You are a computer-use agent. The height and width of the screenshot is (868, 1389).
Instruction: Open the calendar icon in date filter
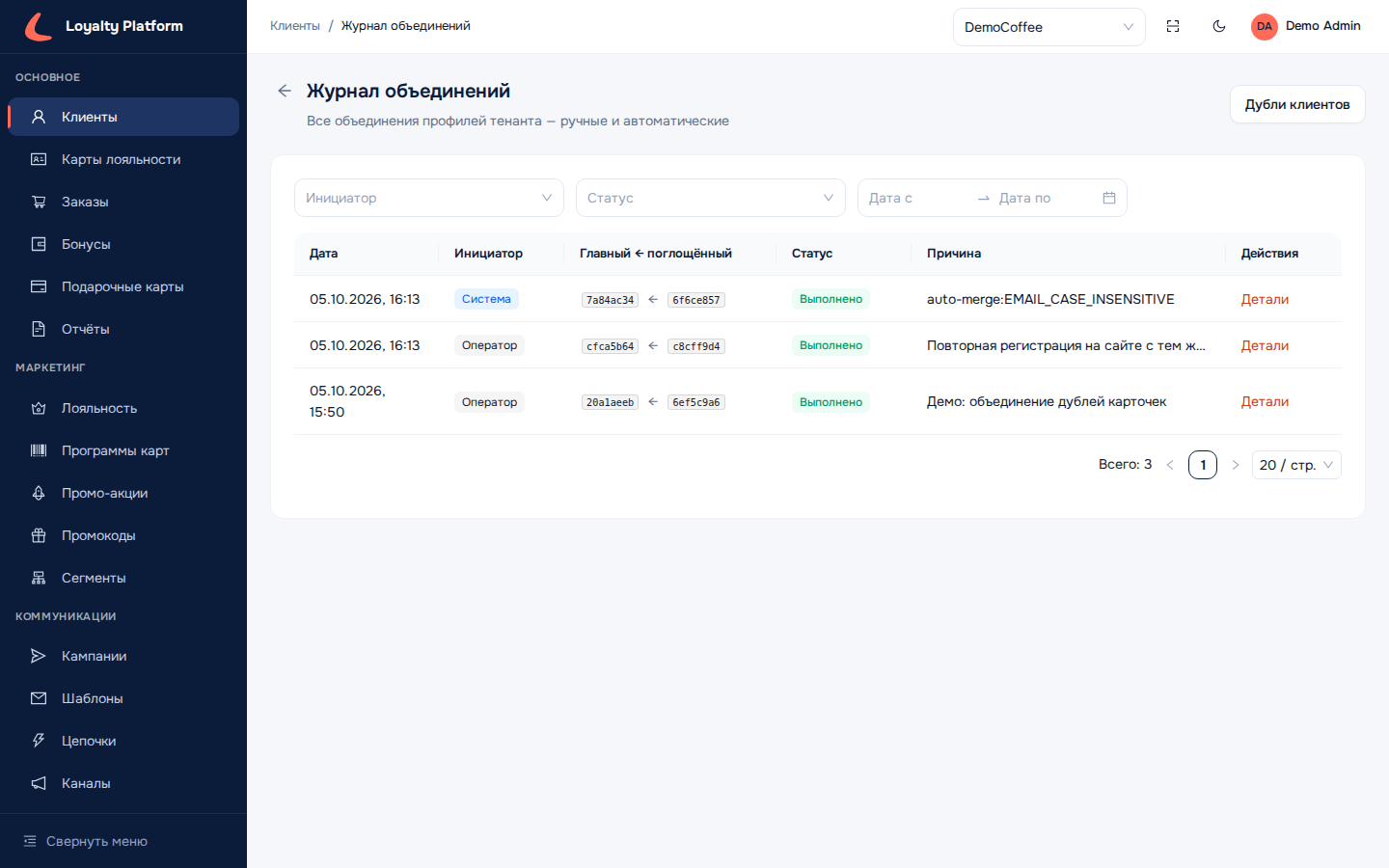click(x=1109, y=198)
